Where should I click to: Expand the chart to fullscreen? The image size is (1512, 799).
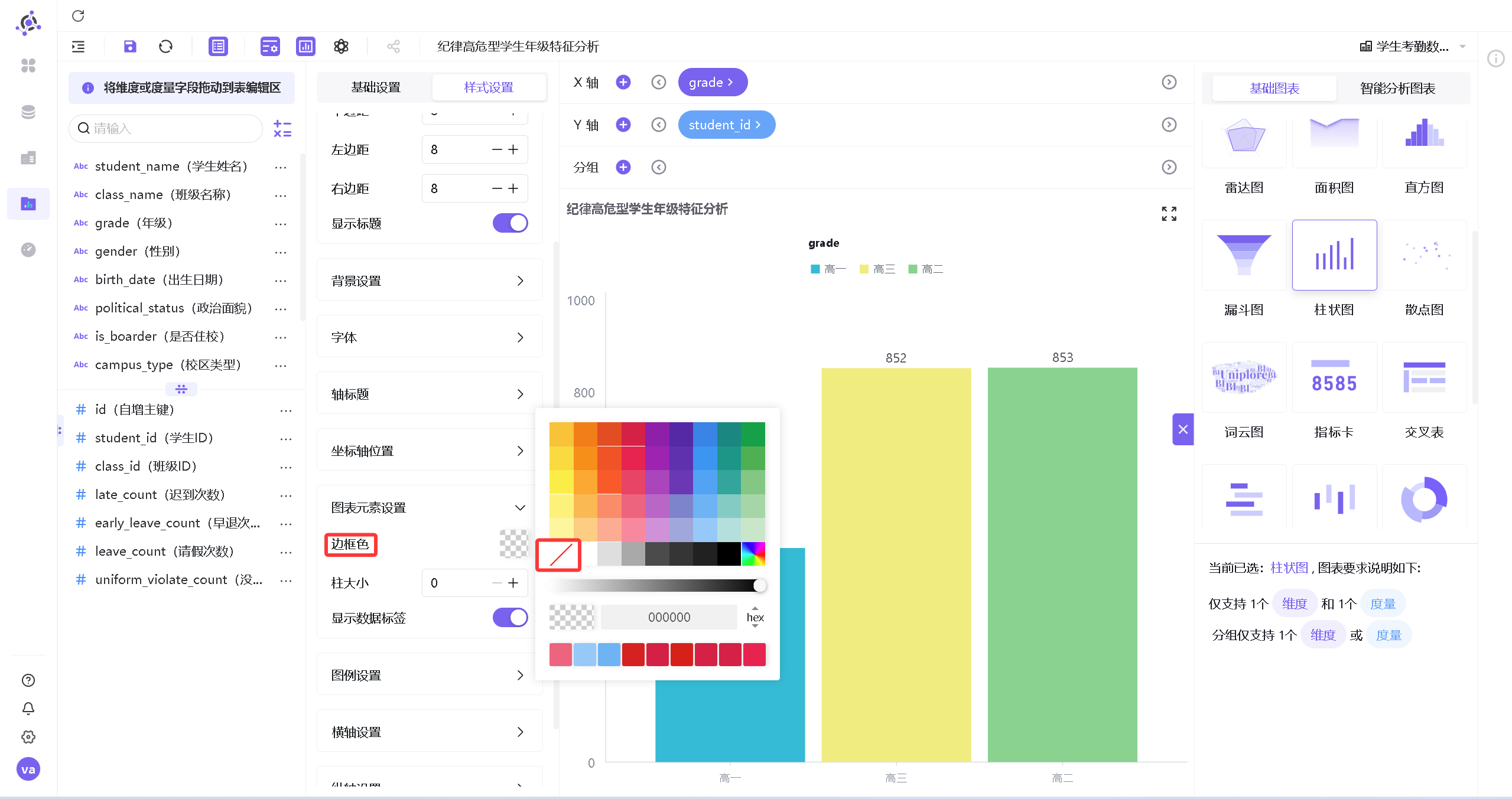tap(1169, 214)
